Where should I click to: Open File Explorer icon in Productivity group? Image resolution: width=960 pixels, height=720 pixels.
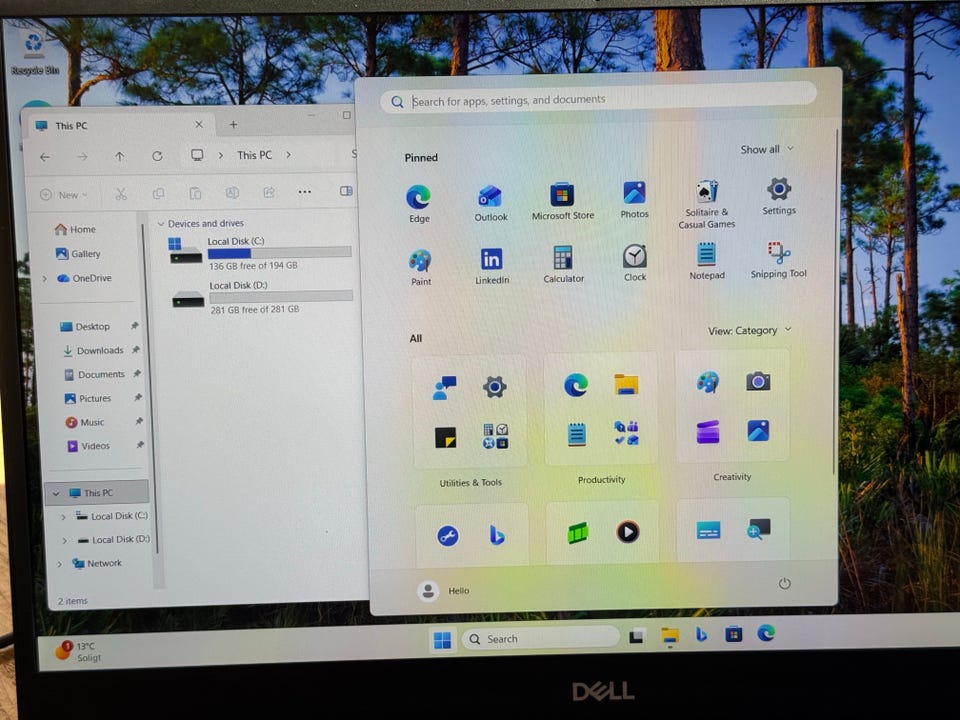626,384
